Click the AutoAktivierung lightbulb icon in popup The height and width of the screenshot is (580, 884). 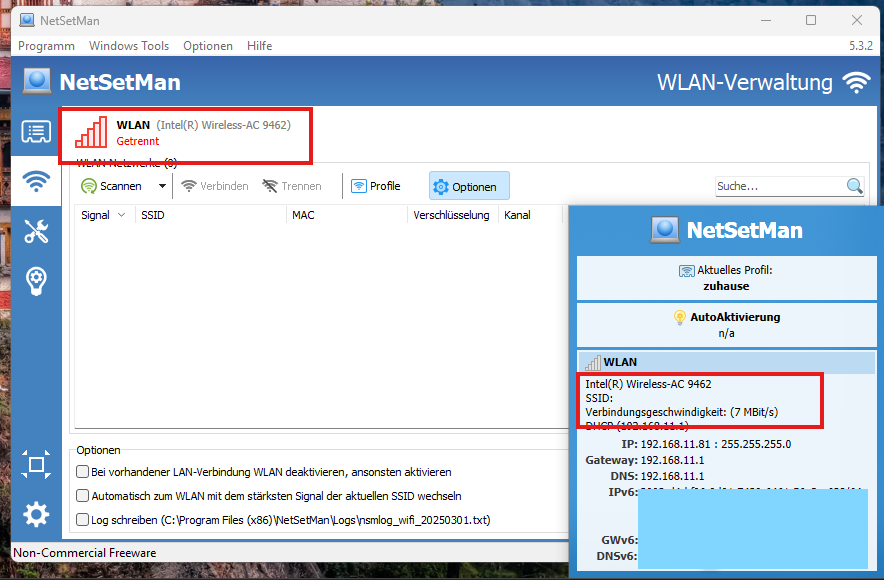[x=680, y=317]
